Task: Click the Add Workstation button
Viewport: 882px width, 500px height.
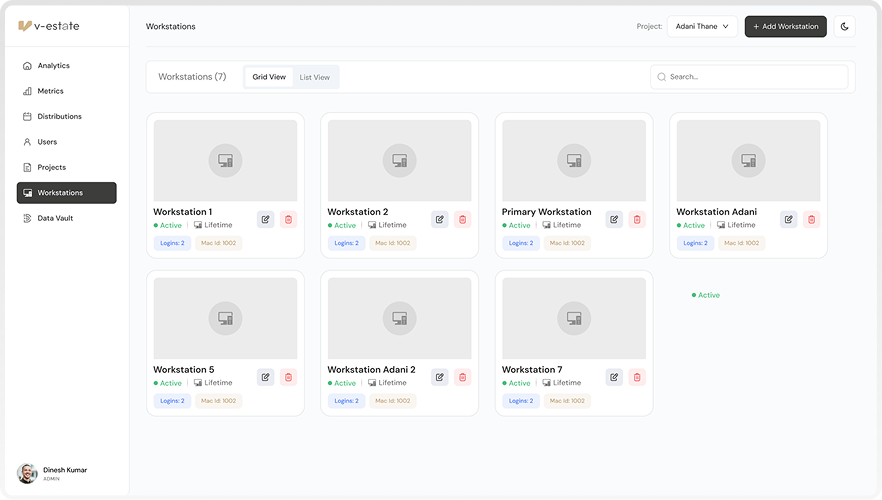Action: tap(786, 26)
